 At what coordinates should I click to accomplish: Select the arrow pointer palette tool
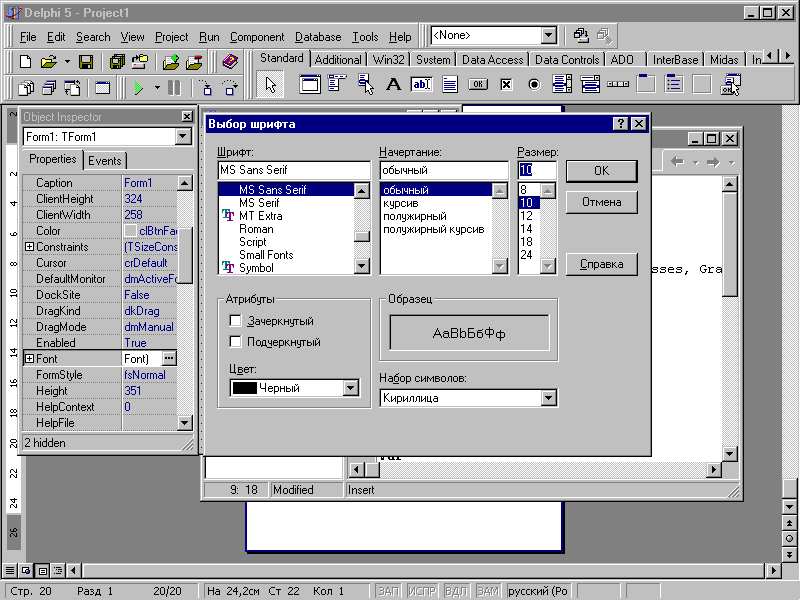point(270,84)
